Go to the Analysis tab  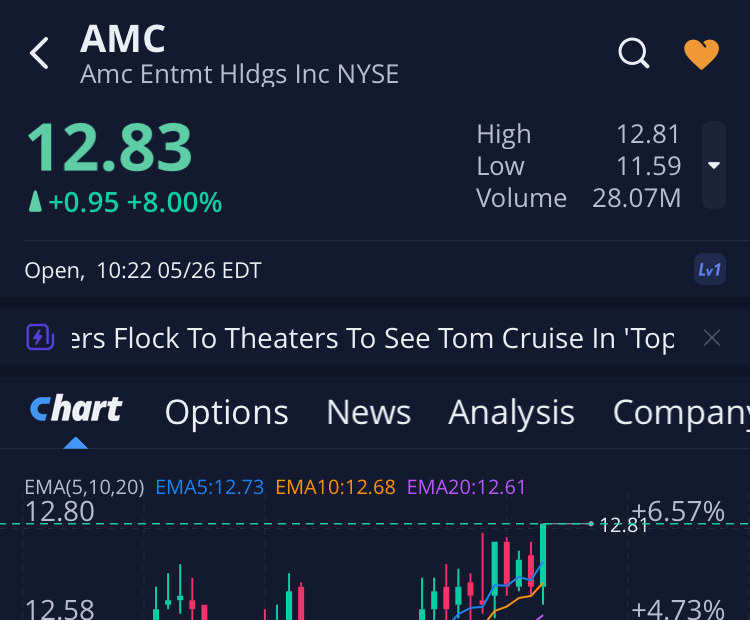pos(511,412)
